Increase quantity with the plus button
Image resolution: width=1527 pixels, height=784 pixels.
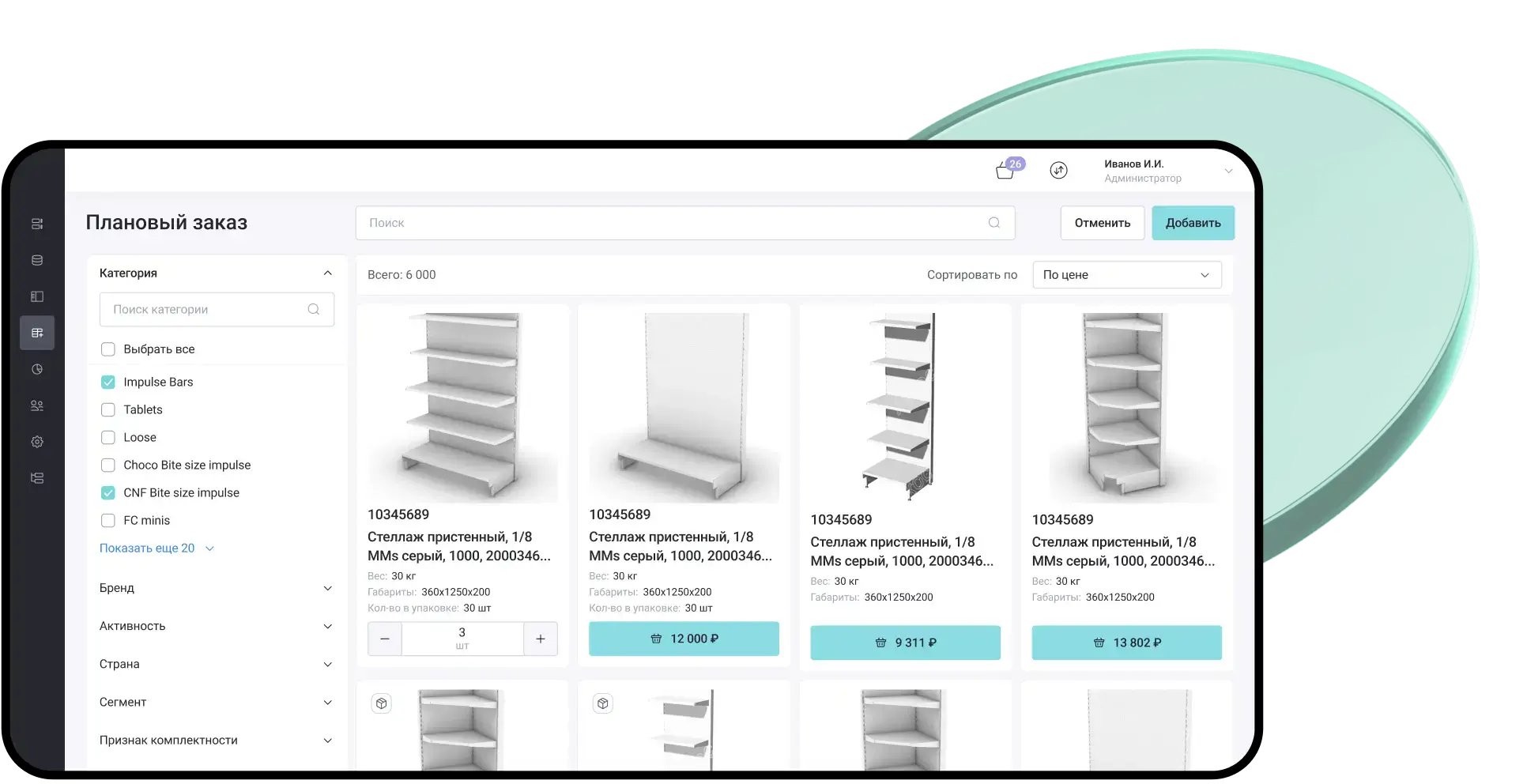point(541,639)
